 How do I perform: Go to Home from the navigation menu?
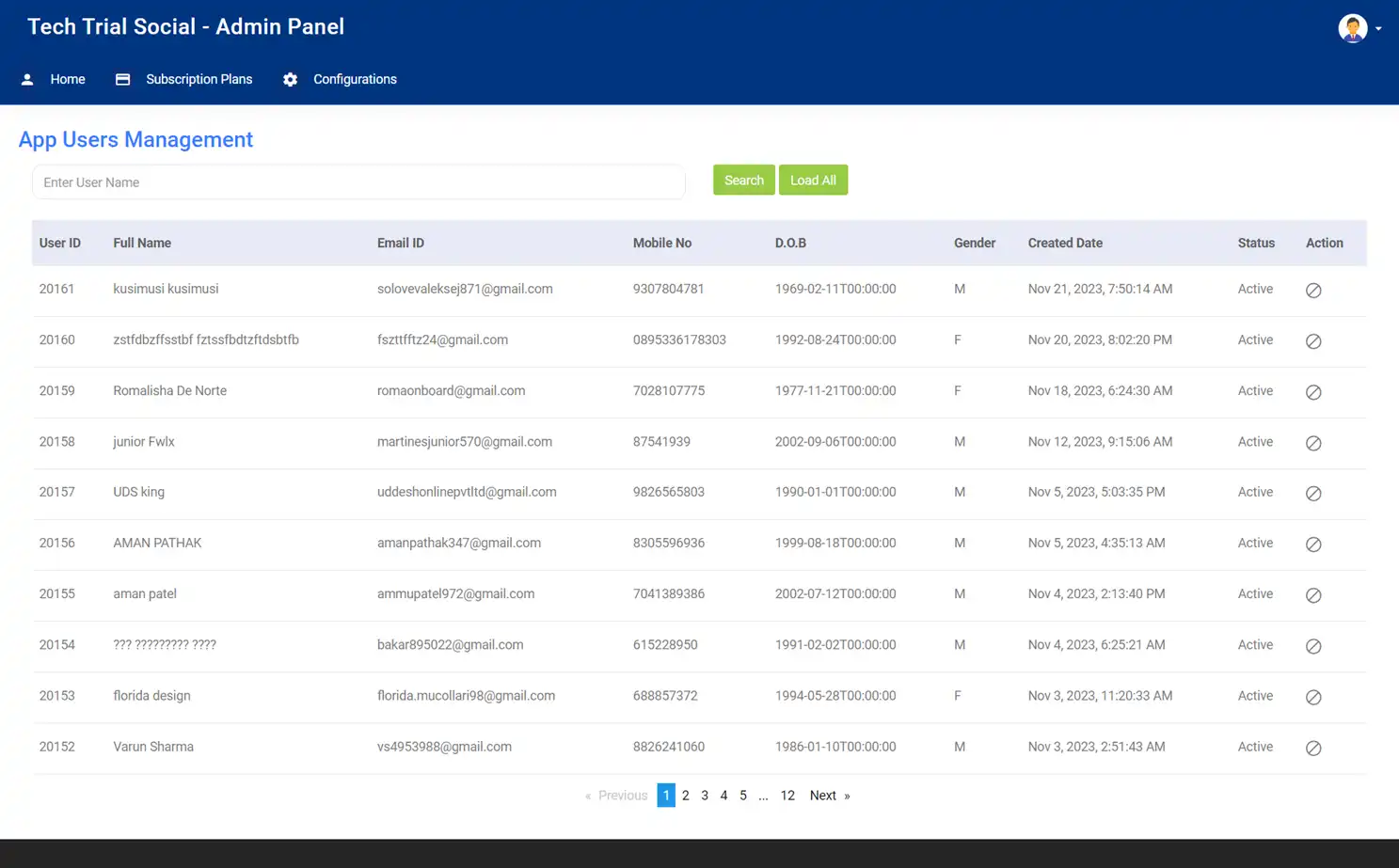67,79
